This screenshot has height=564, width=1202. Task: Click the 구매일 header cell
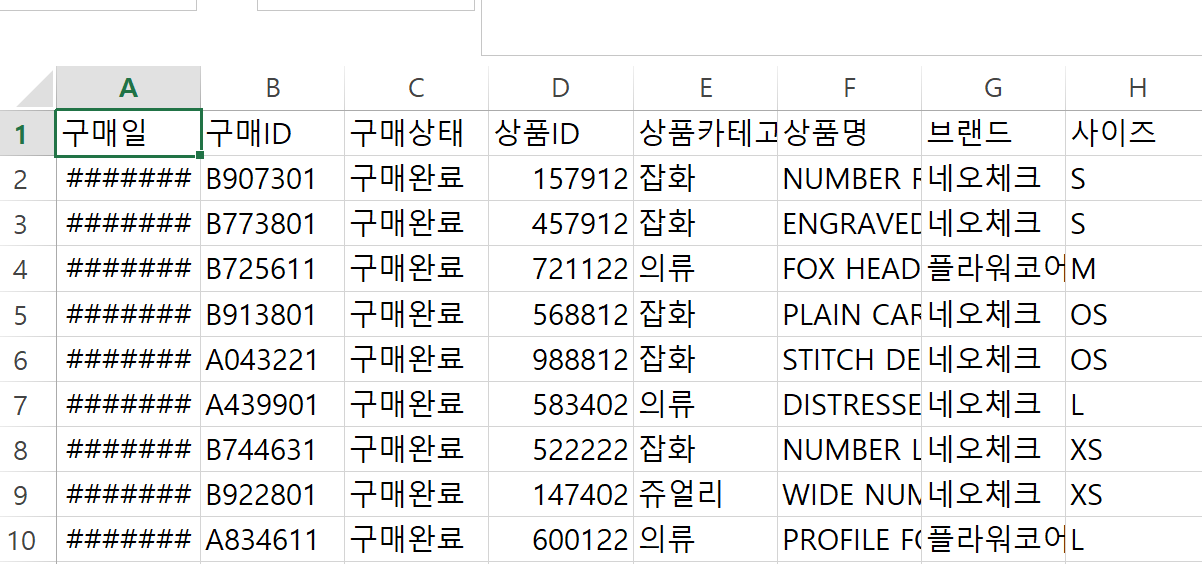point(128,133)
